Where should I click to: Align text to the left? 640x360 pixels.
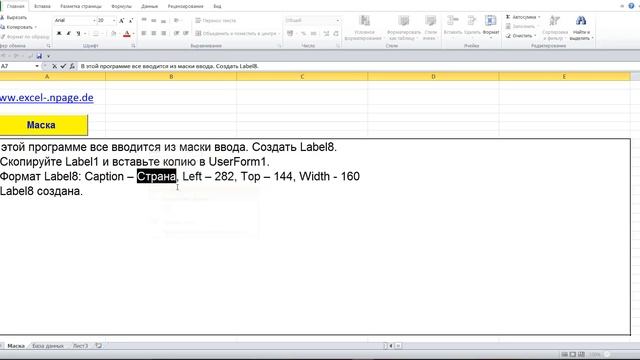[144, 33]
